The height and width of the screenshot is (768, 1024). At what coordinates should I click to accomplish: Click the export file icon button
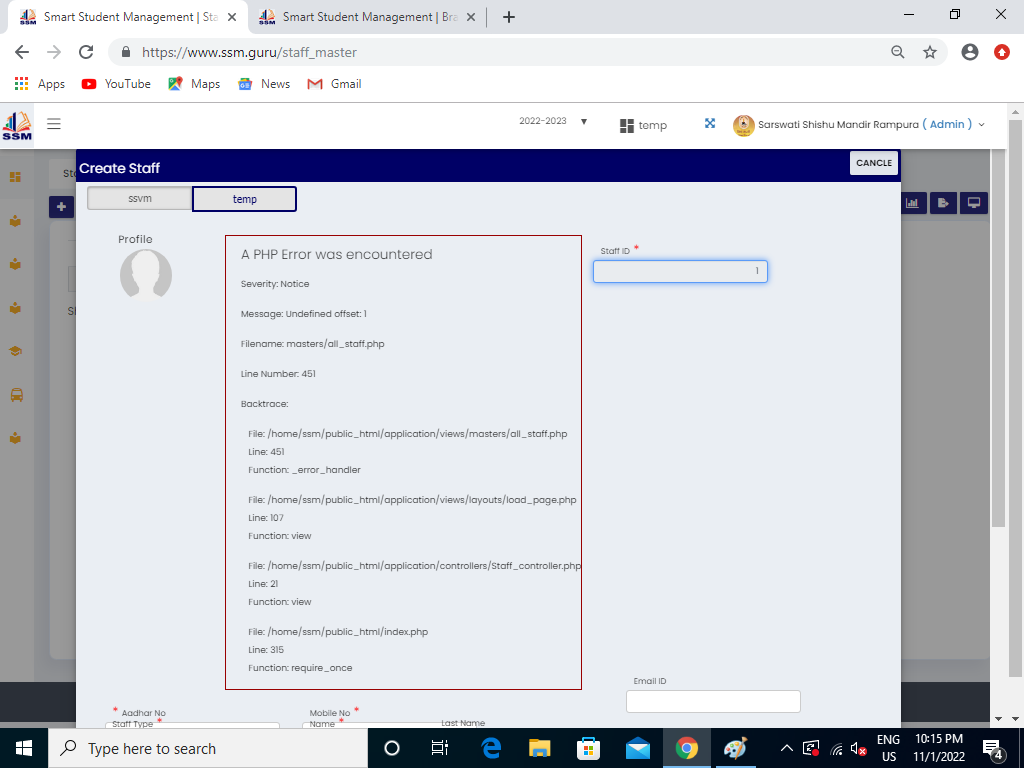tap(943, 203)
